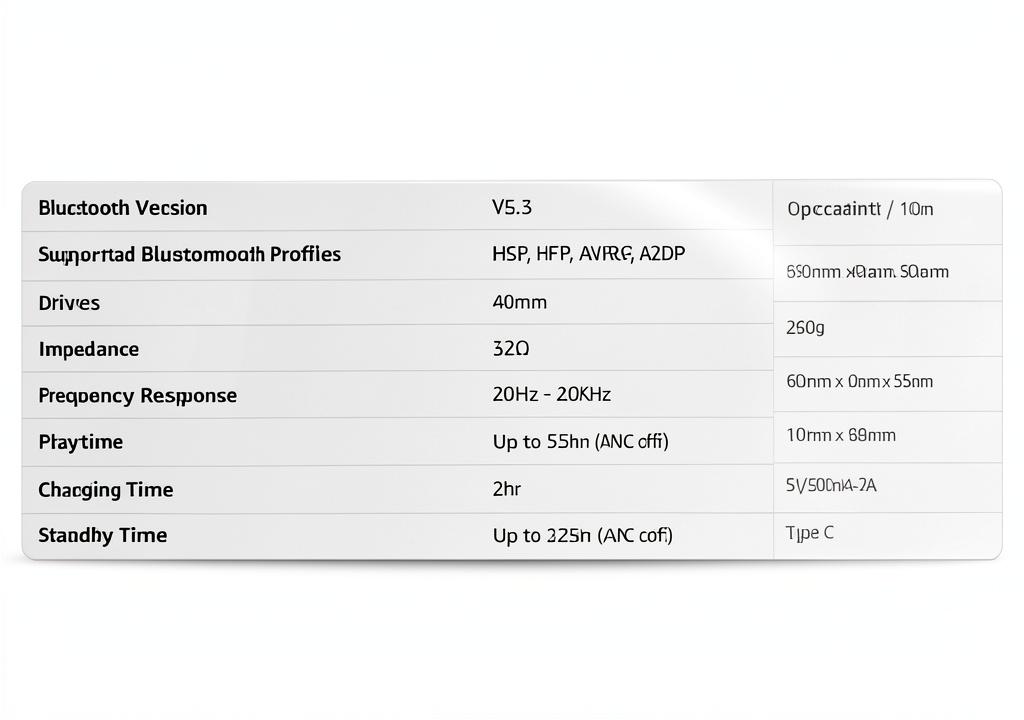
Task: Click the Standby Time row label
Action: pos(102,535)
